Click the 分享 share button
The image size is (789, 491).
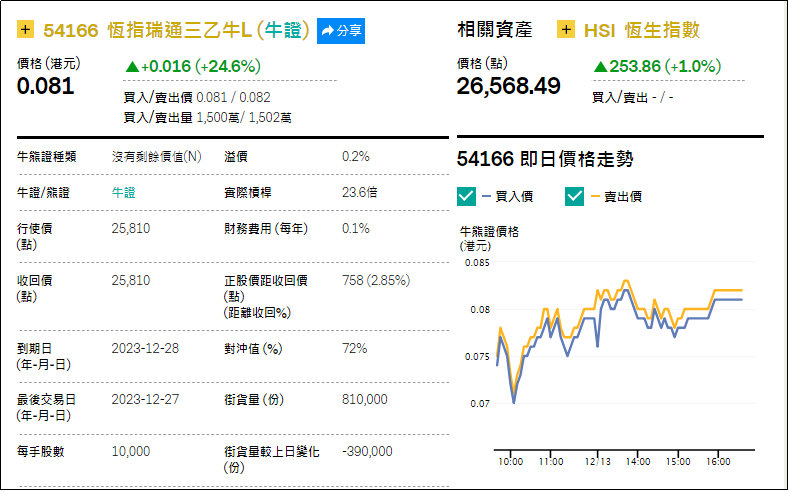(x=341, y=31)
